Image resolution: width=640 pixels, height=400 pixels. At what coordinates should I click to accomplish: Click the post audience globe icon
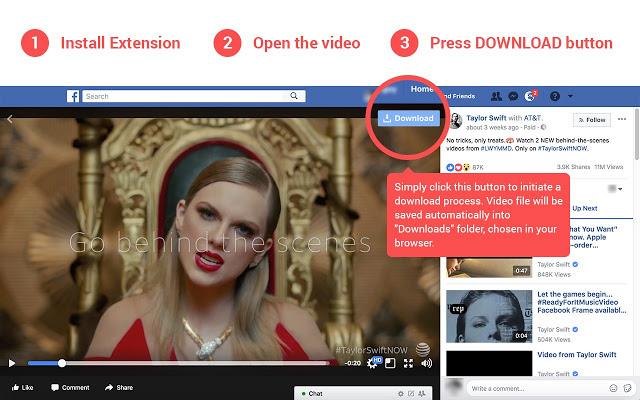tap(543, 127)
